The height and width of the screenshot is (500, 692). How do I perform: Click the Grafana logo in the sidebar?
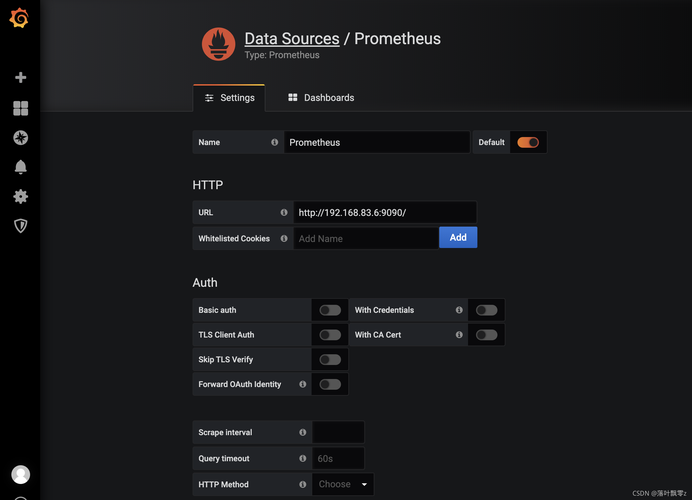point(19,18)
